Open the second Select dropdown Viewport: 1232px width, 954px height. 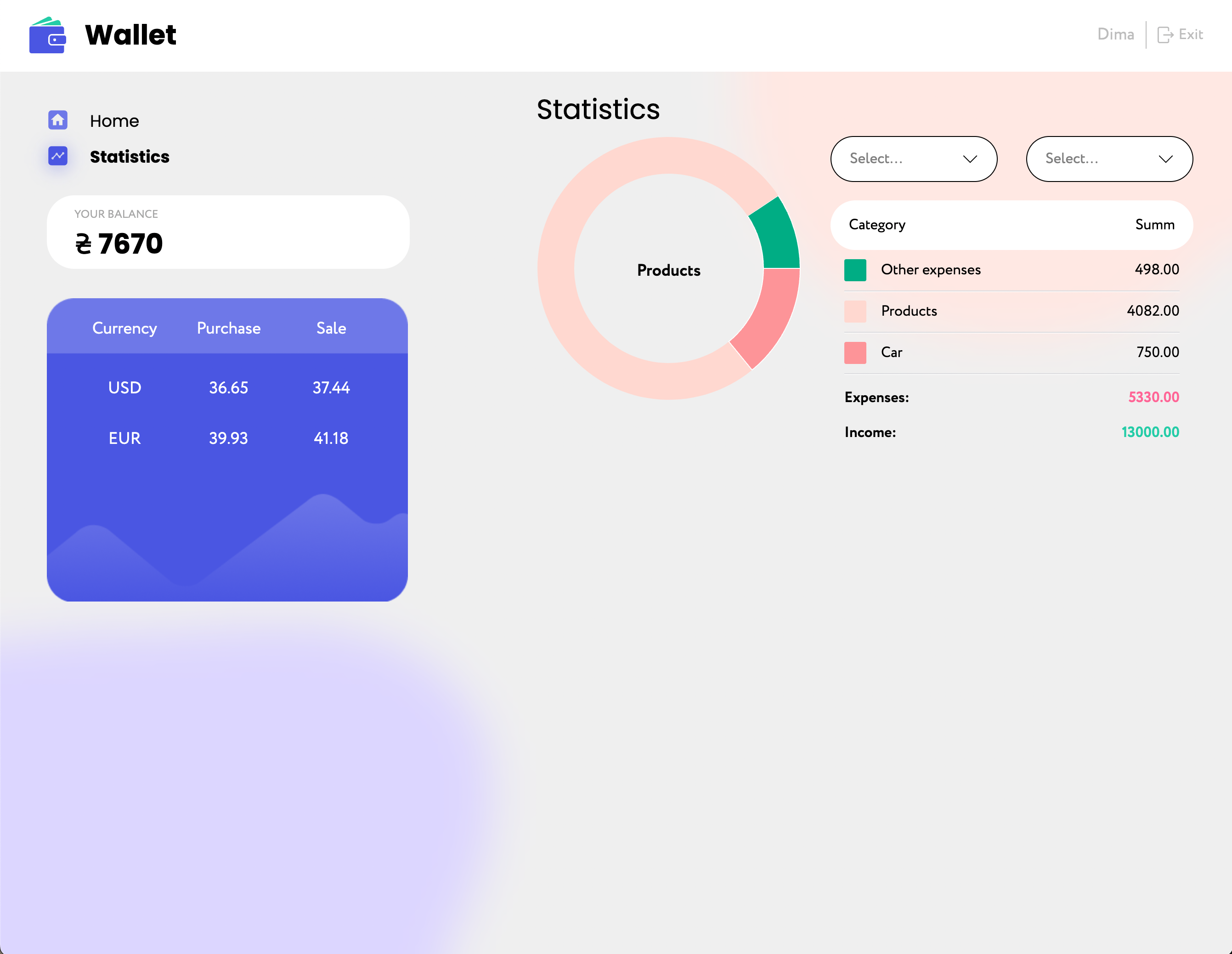pos(1109,159)
